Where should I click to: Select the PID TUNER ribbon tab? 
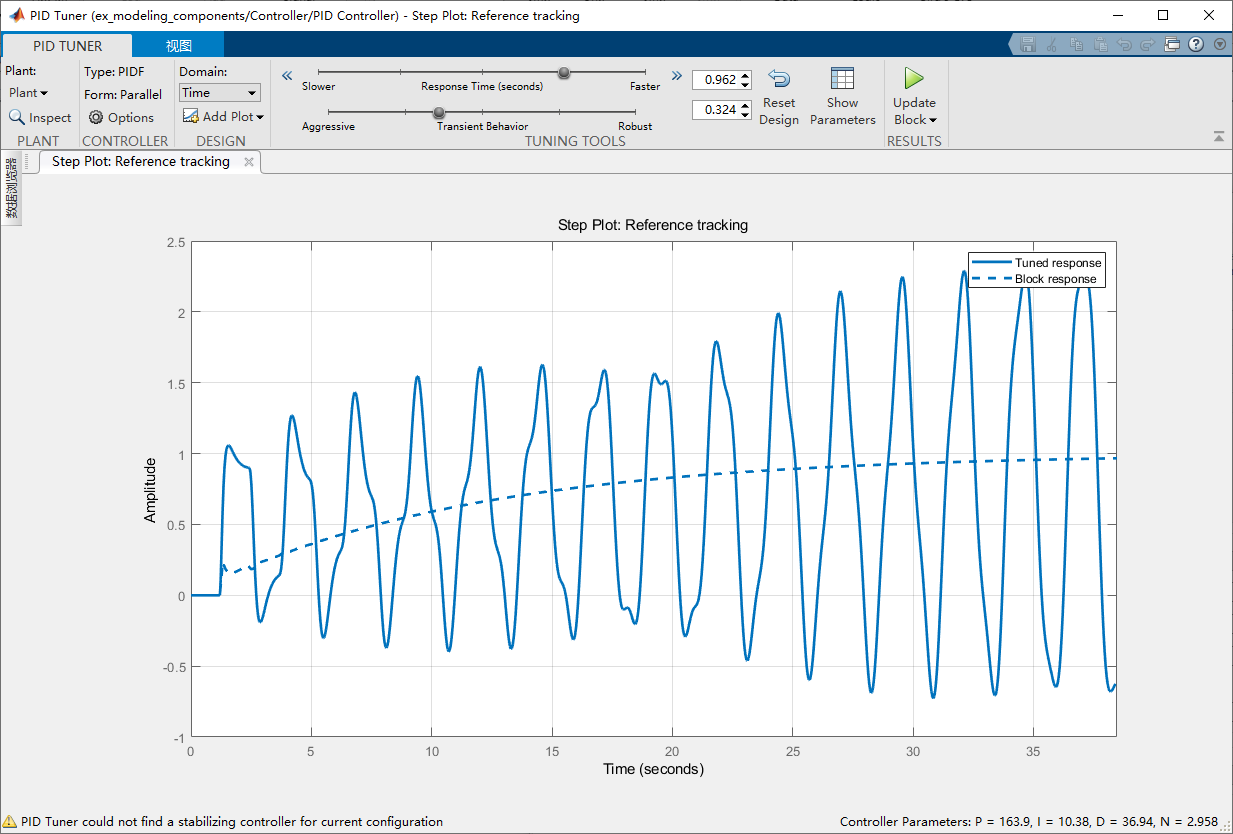click(67, 46)
